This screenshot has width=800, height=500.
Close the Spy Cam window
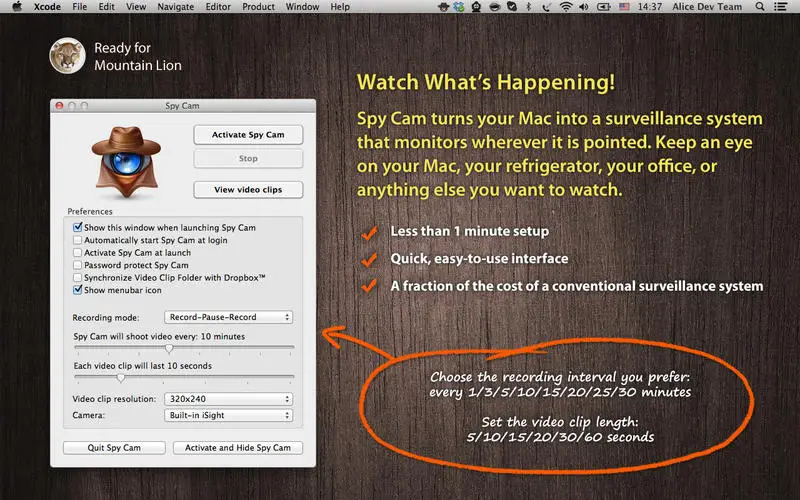point(59,106)
